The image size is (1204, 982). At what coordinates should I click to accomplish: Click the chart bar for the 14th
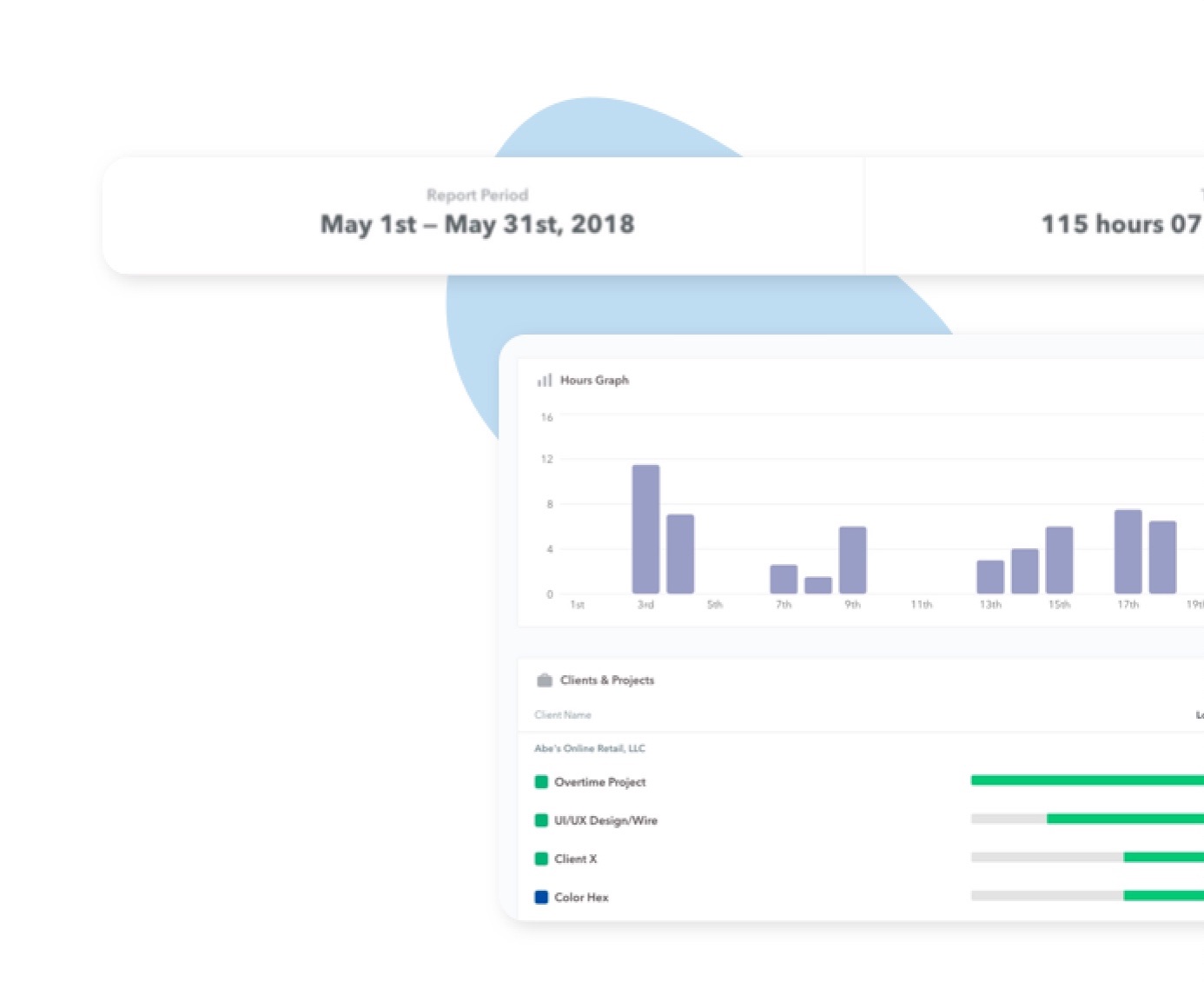1025,572
